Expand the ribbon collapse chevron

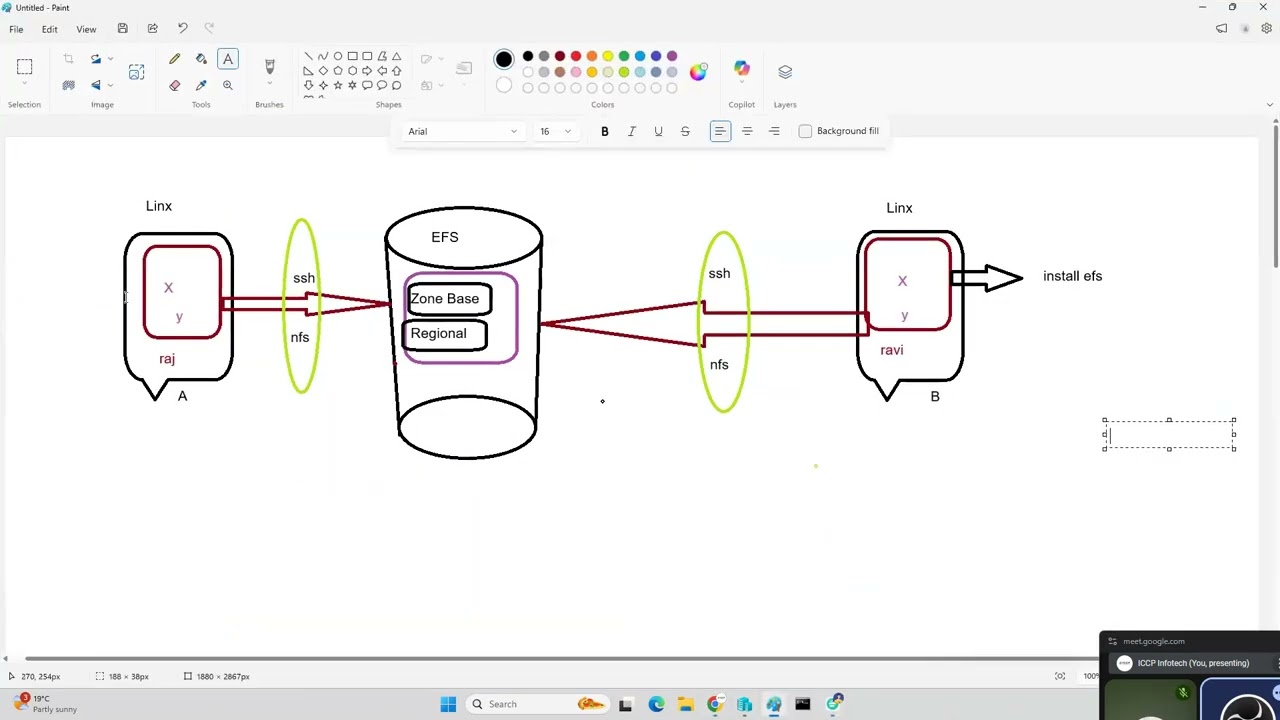pyautogui.click(x=1269, y=104)
